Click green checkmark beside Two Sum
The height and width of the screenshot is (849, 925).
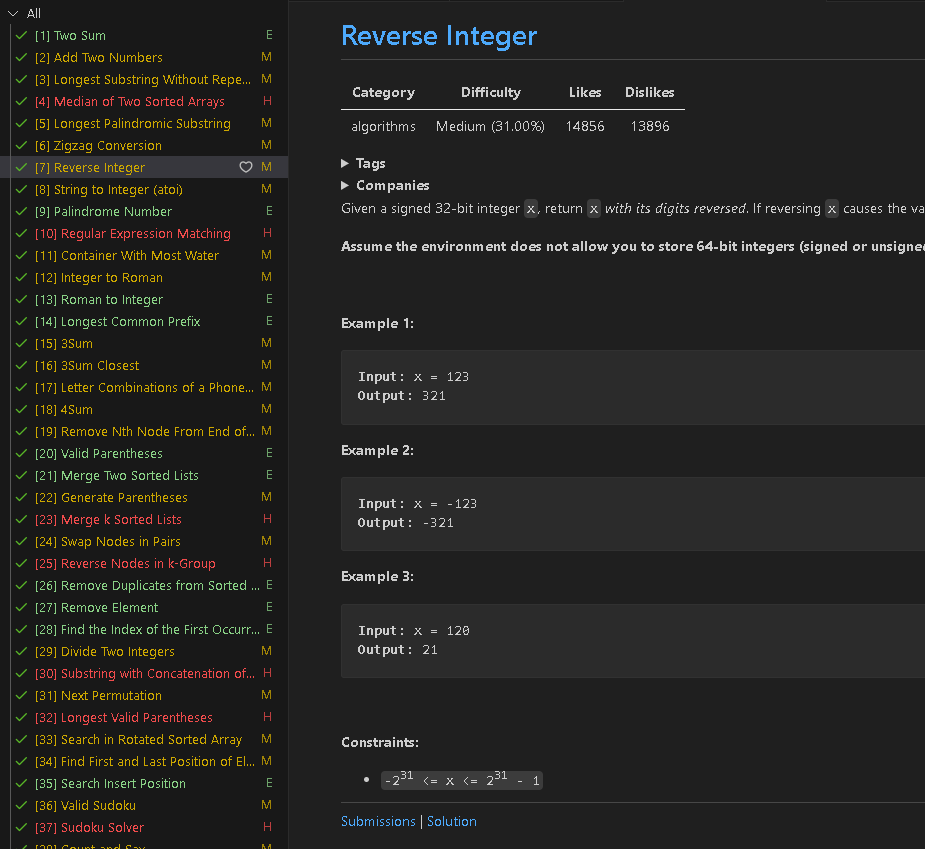[x=22, y=36]
